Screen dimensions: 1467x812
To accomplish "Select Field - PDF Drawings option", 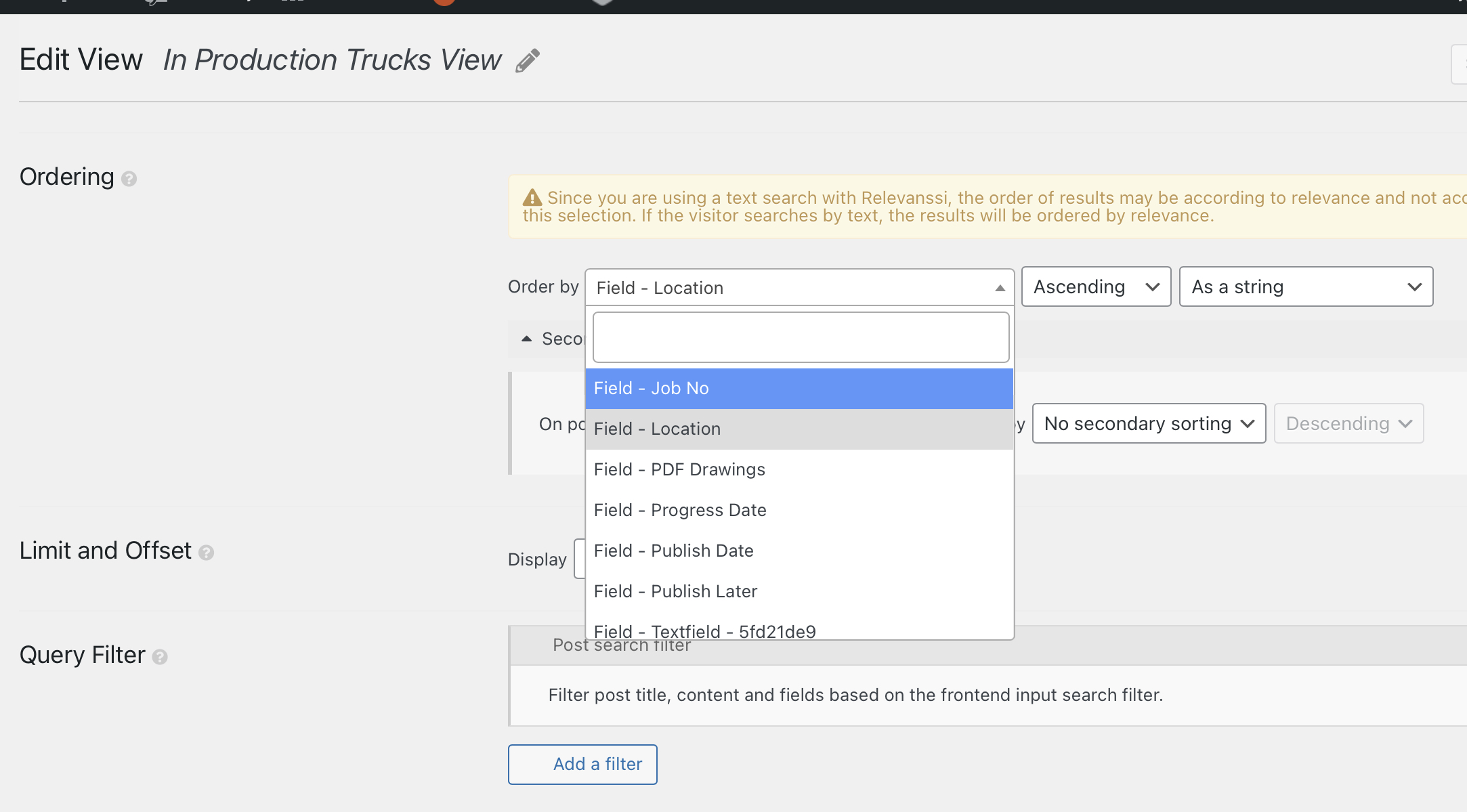I will click(799, 470).
